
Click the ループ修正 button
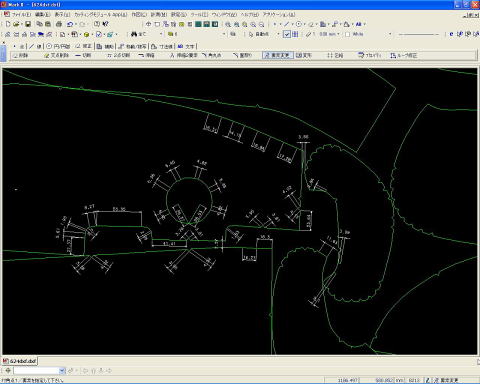coord(404,55)
